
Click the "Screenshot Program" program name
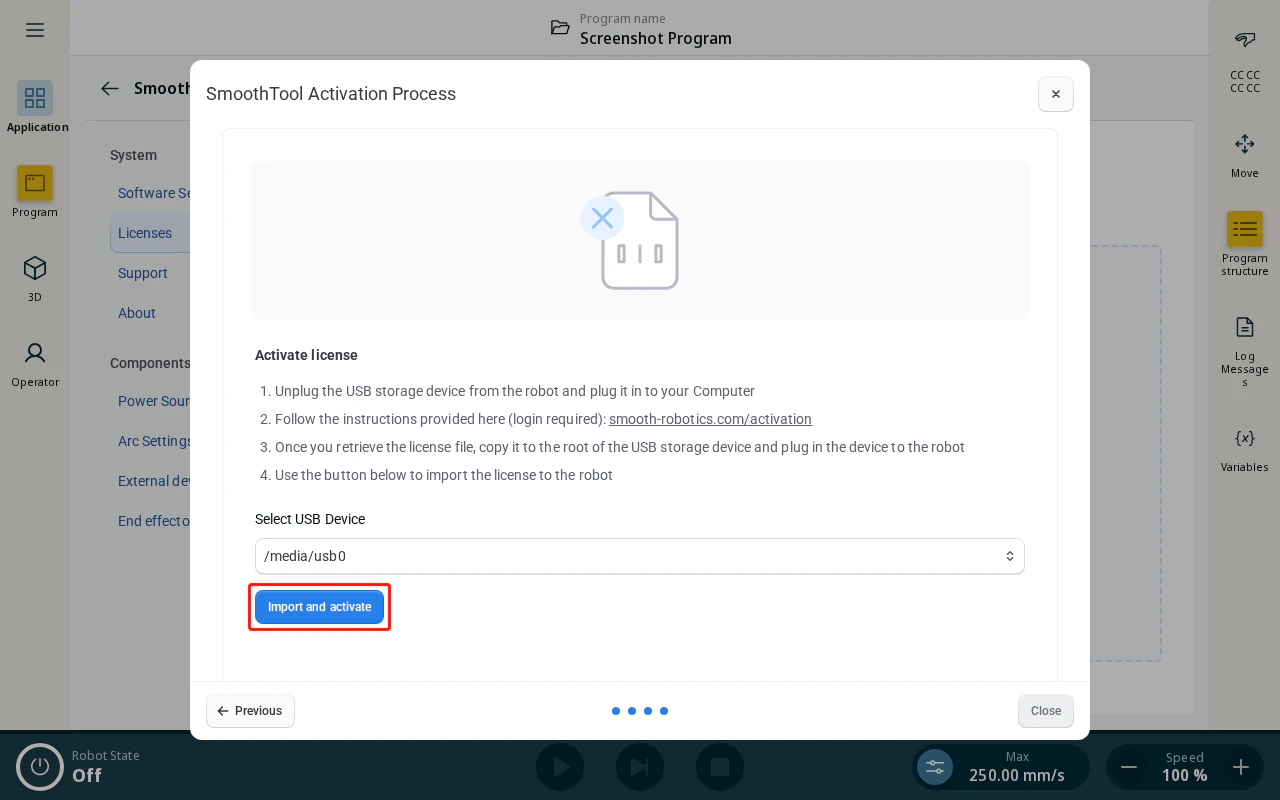tap(656, 38)
